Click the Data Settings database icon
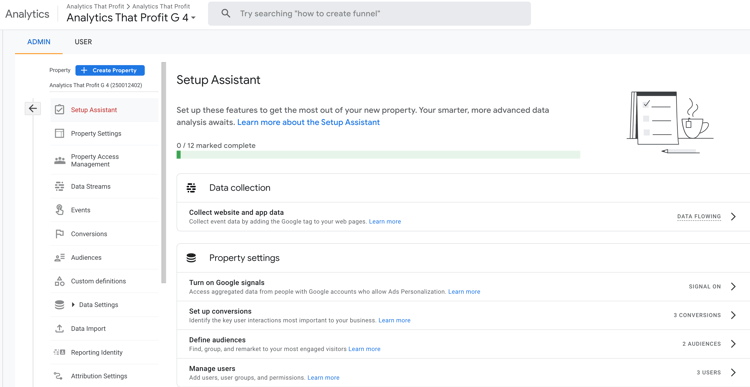Screen dimensions: 750x387 tap(59, 305)
